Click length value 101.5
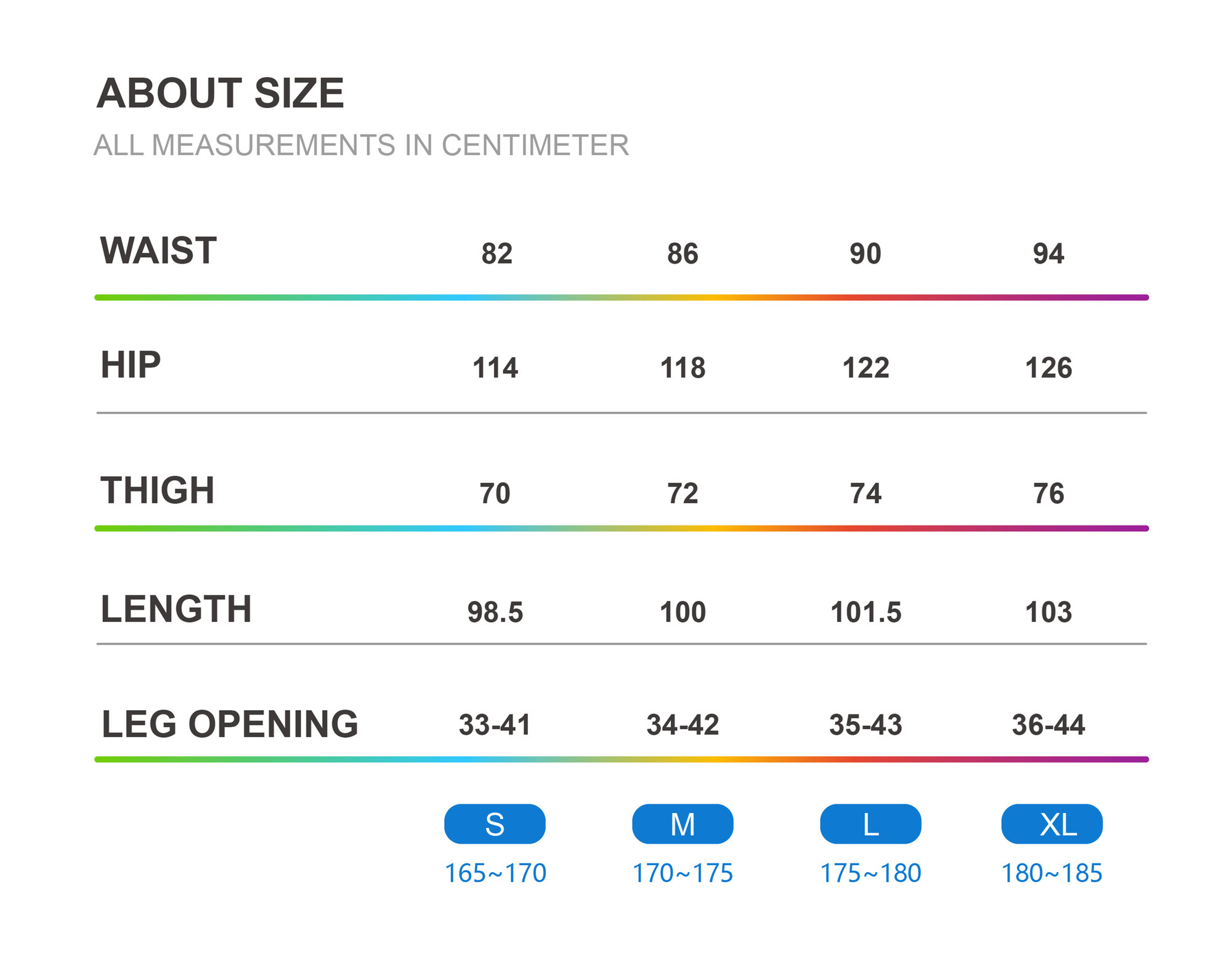 coord(865,612)
